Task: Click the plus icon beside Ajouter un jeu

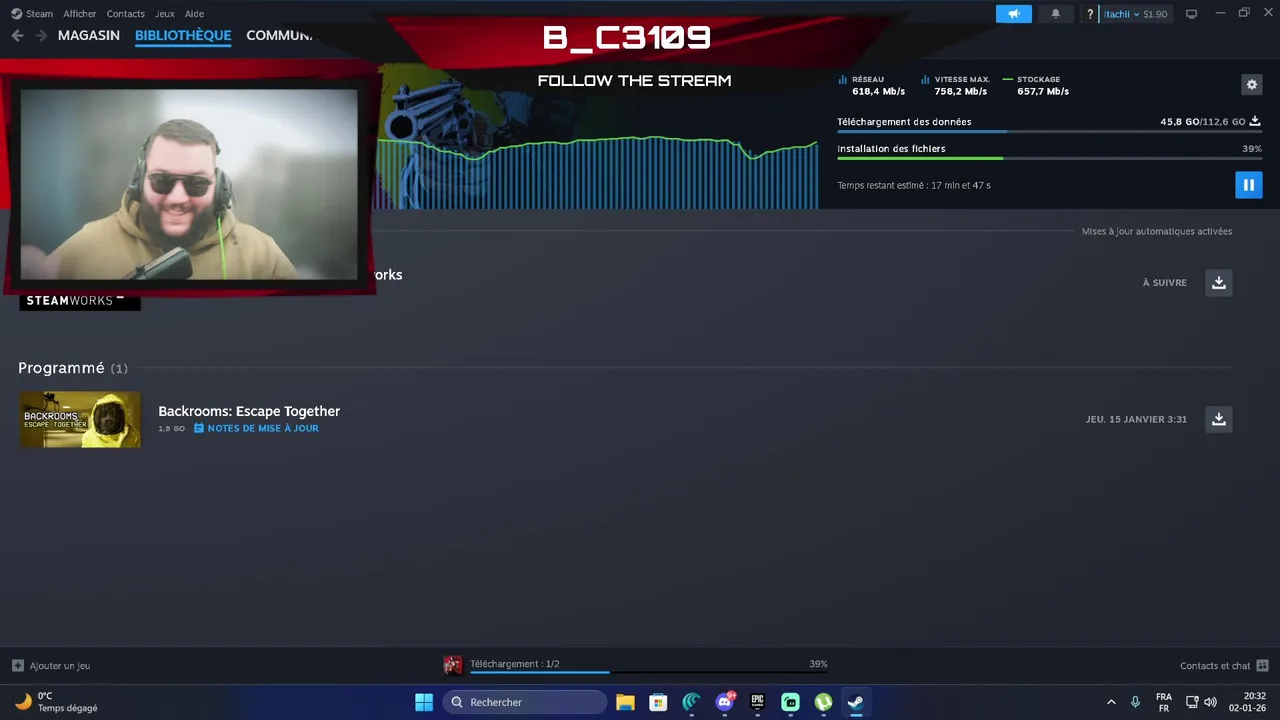Action: (x=17, y=665)
